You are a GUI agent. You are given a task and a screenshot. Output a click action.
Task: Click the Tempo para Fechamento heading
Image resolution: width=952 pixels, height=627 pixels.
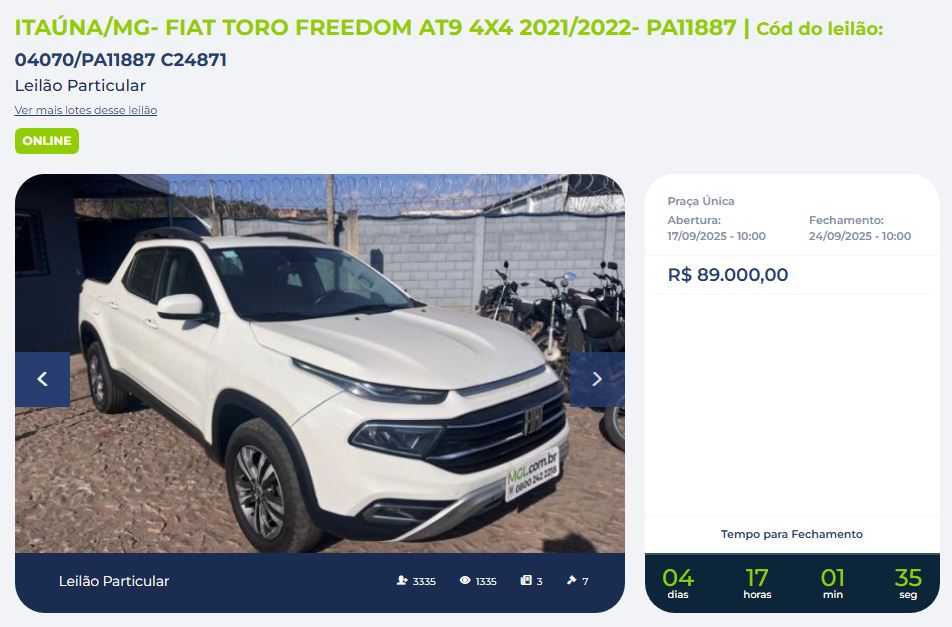[792, 534]
